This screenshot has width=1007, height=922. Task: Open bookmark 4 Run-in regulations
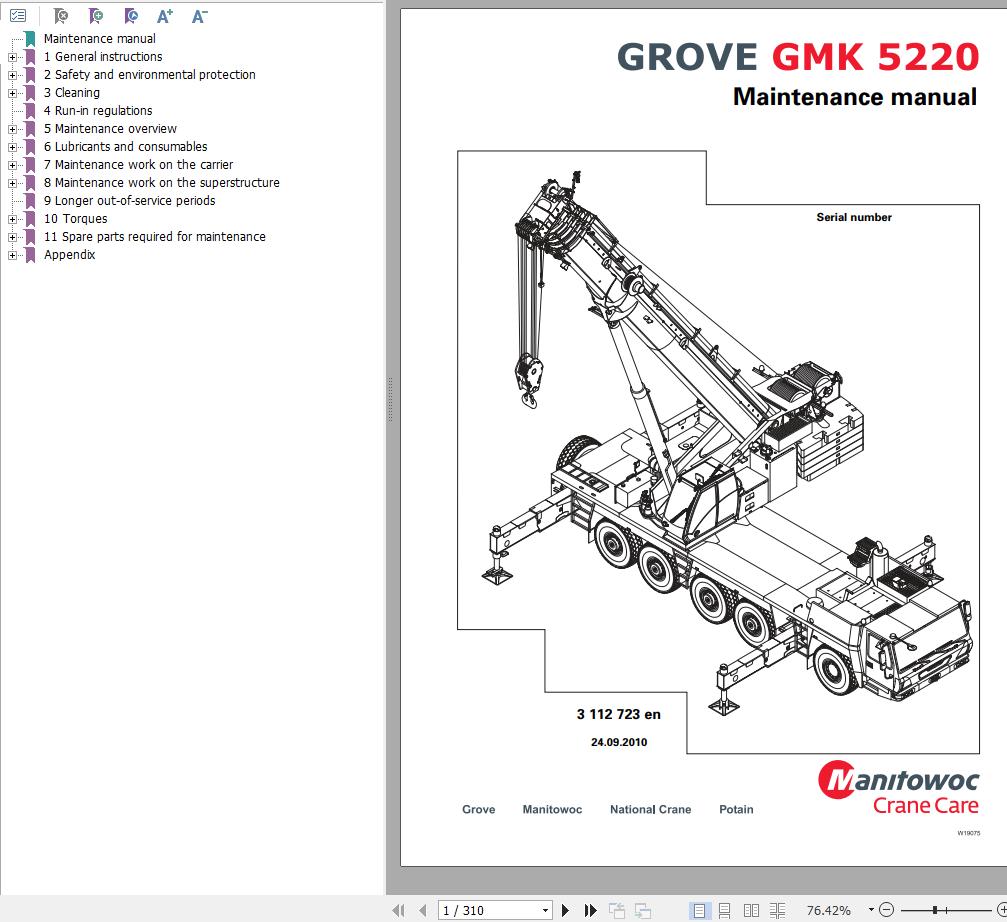coord(98,110)
